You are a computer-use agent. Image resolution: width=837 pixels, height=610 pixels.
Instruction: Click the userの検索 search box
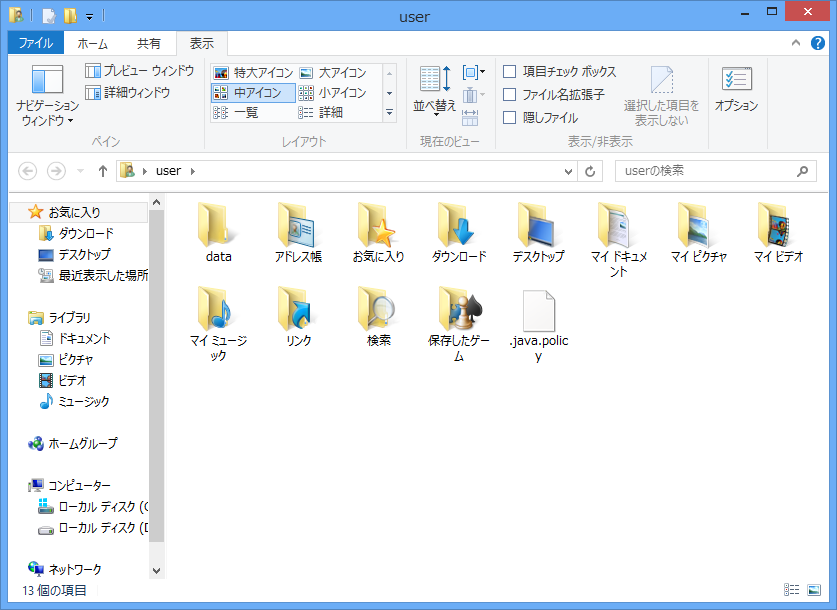[715, 171]
